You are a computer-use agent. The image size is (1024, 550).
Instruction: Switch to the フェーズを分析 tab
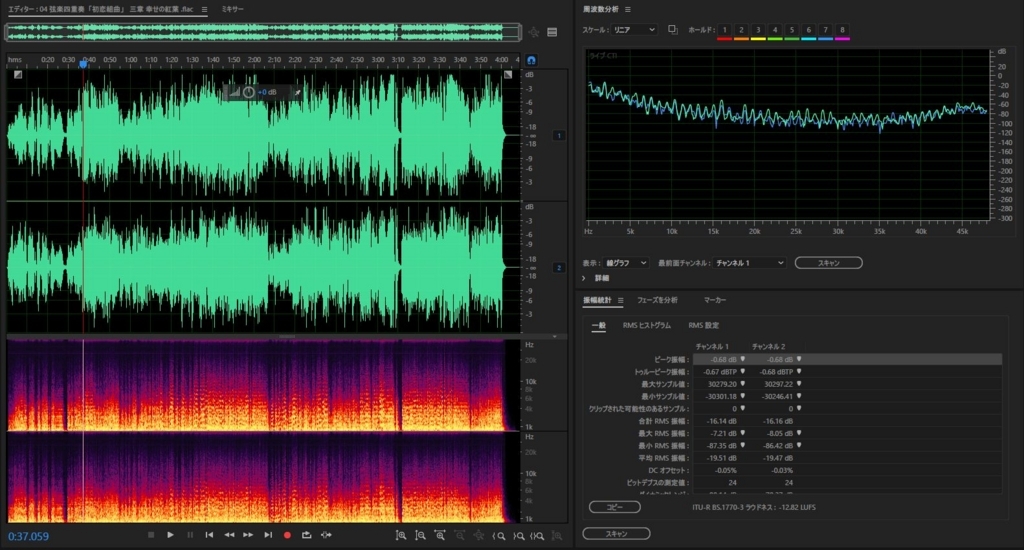(657, 300)
